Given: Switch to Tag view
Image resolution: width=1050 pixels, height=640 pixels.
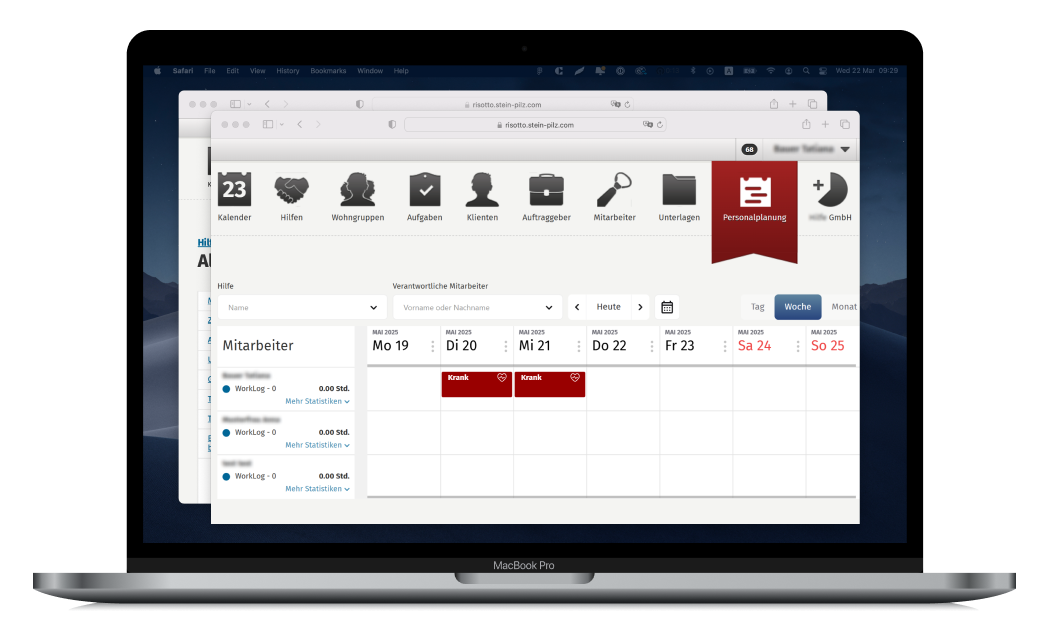Looking at the screenshot, I should [x=757, y=307].
